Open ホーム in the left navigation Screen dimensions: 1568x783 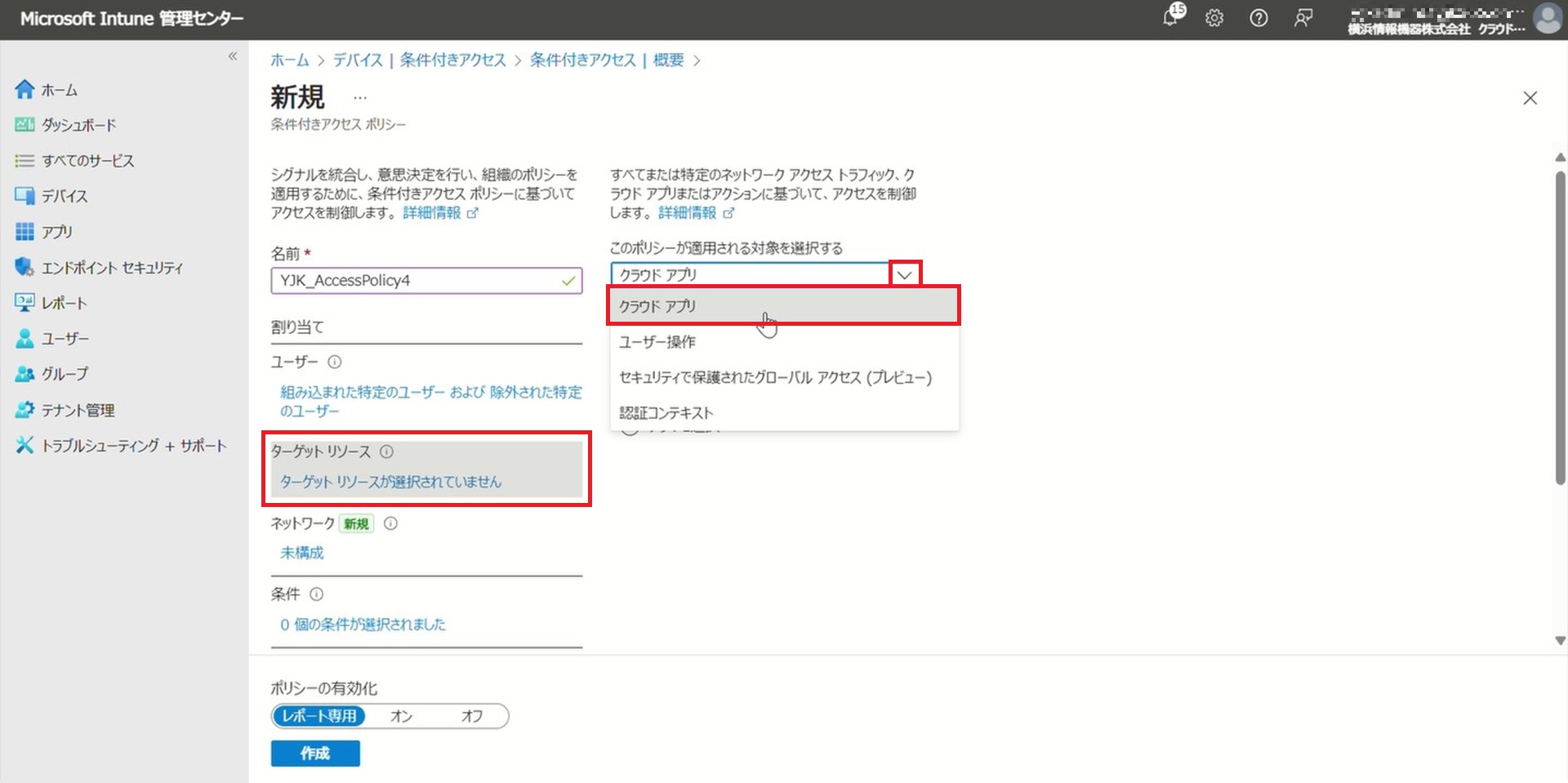(x=60, y=90)
